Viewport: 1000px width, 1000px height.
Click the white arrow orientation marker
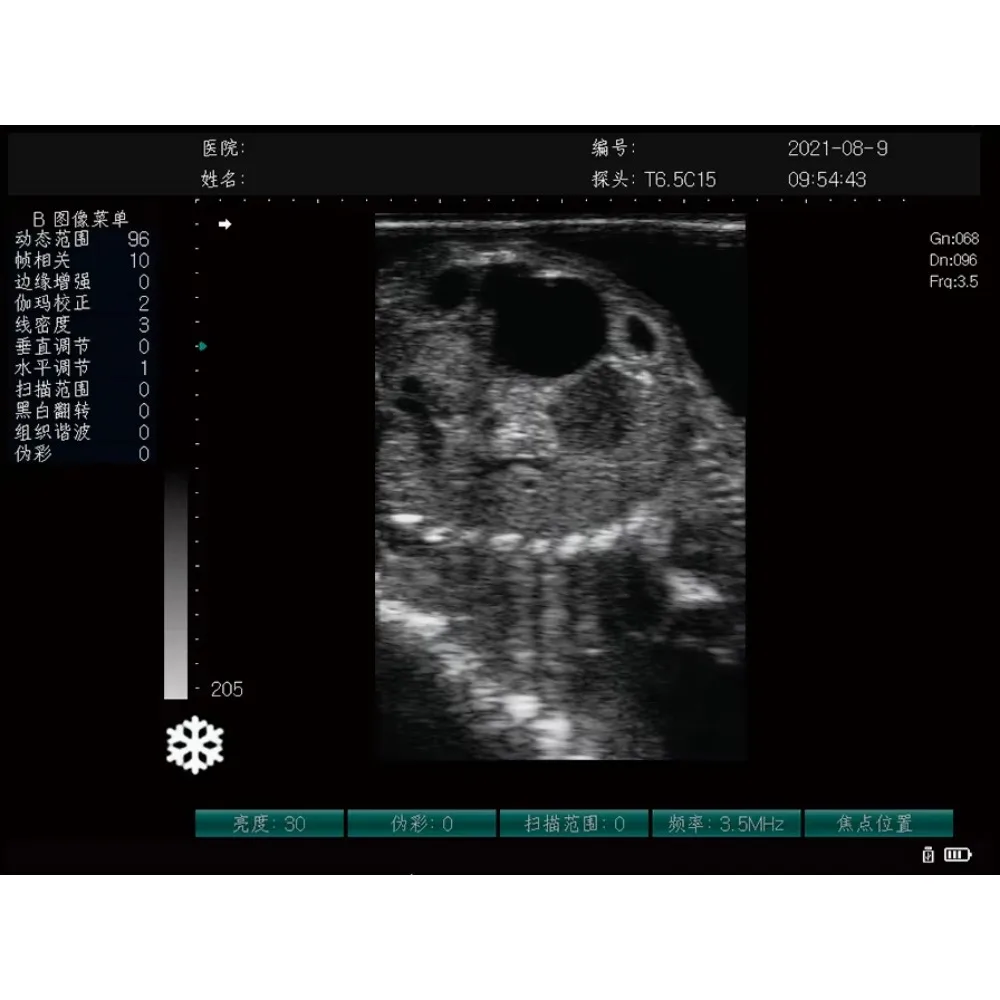click(224, 224)
